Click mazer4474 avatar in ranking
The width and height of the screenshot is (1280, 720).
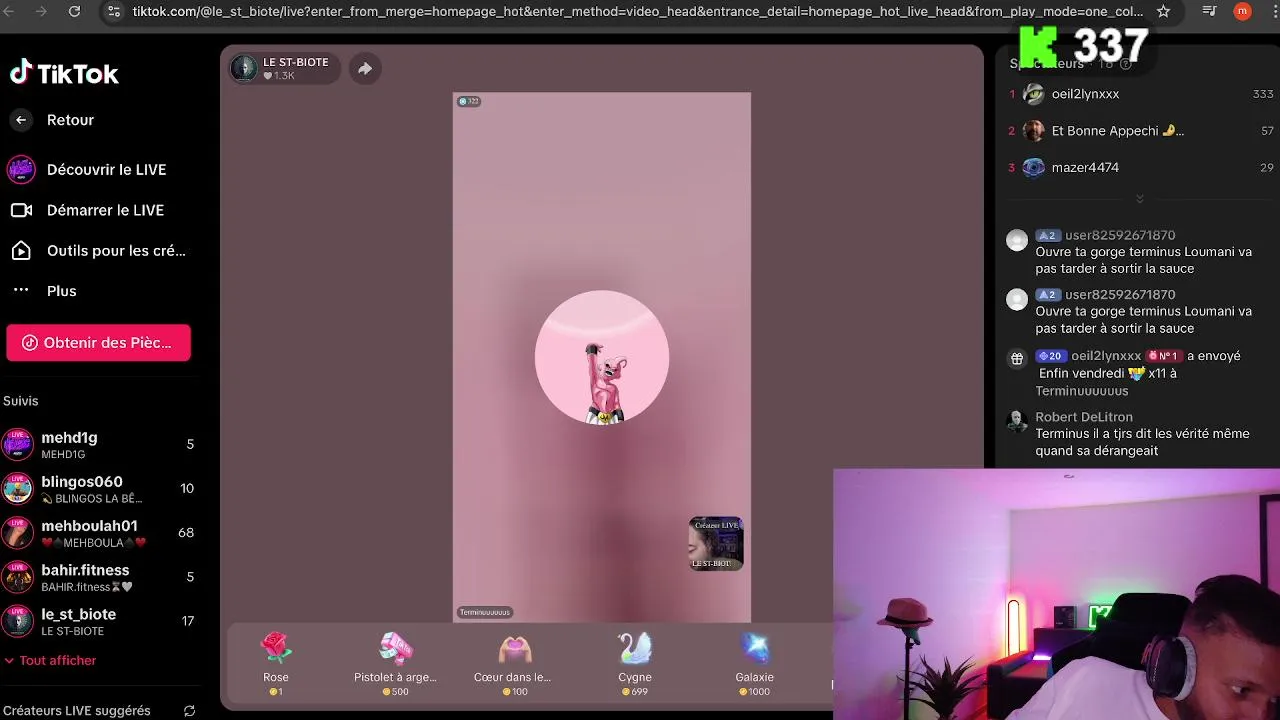[1034, 168]
